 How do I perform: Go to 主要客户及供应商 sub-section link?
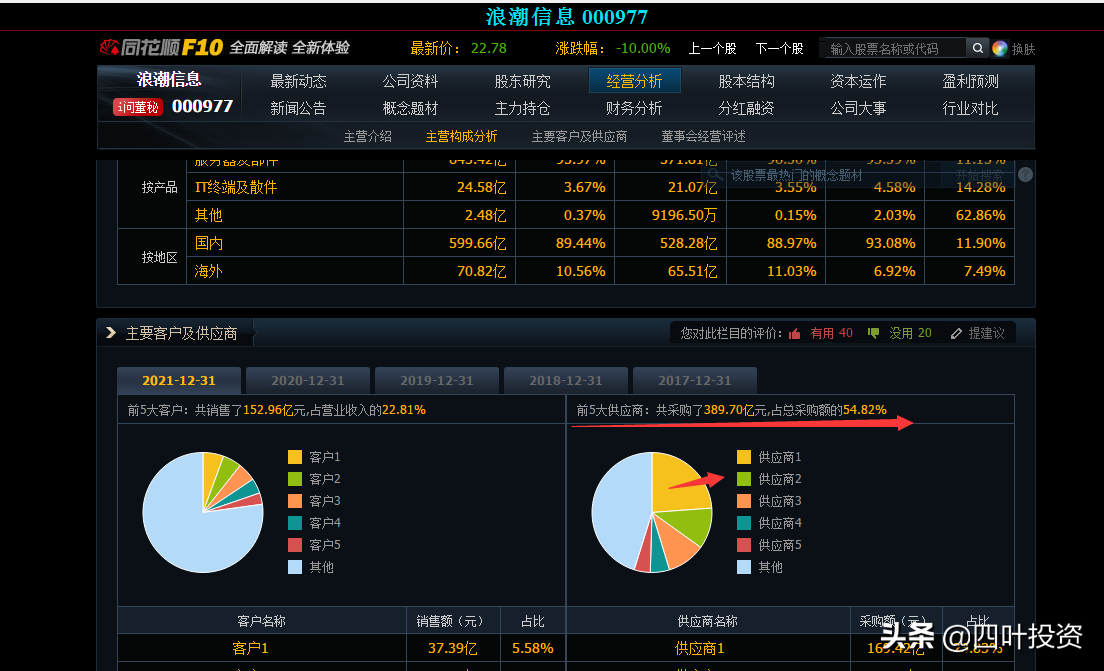(x=579, y=137)
